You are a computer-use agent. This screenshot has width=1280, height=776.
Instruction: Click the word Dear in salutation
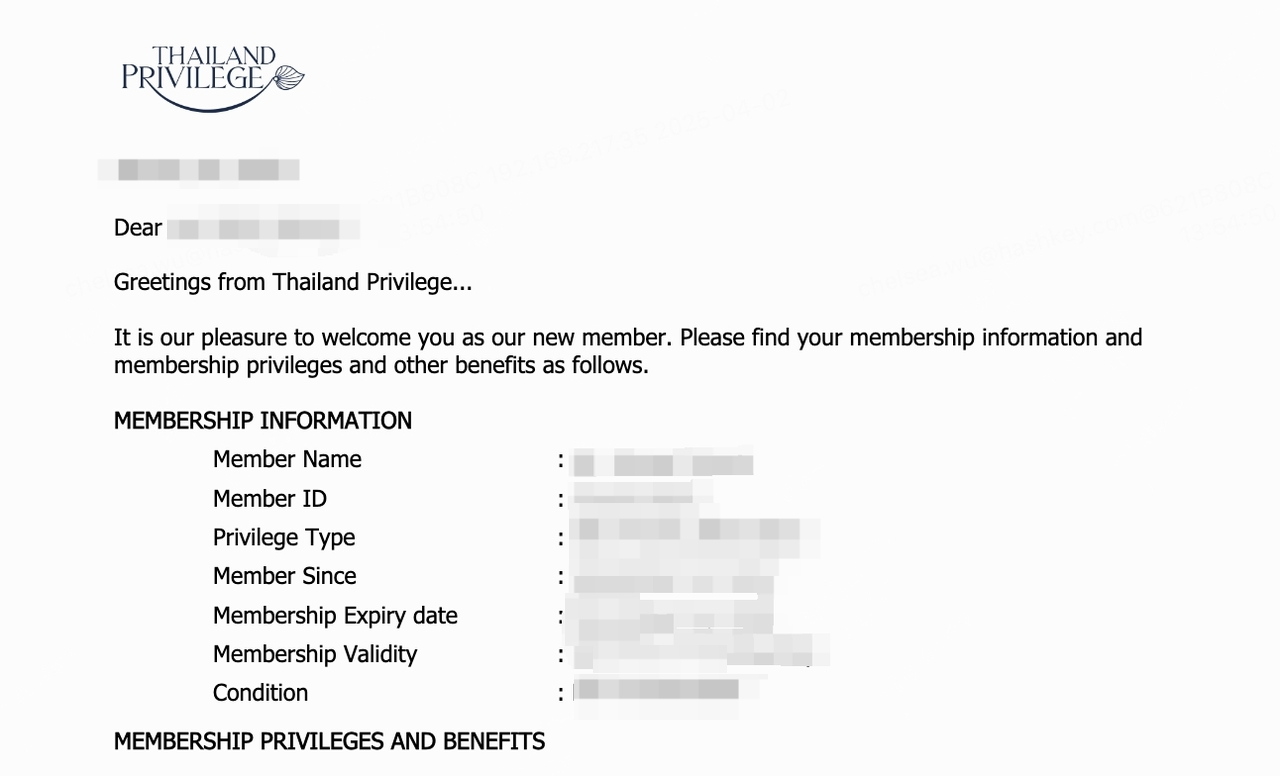(x=138, y=228)
